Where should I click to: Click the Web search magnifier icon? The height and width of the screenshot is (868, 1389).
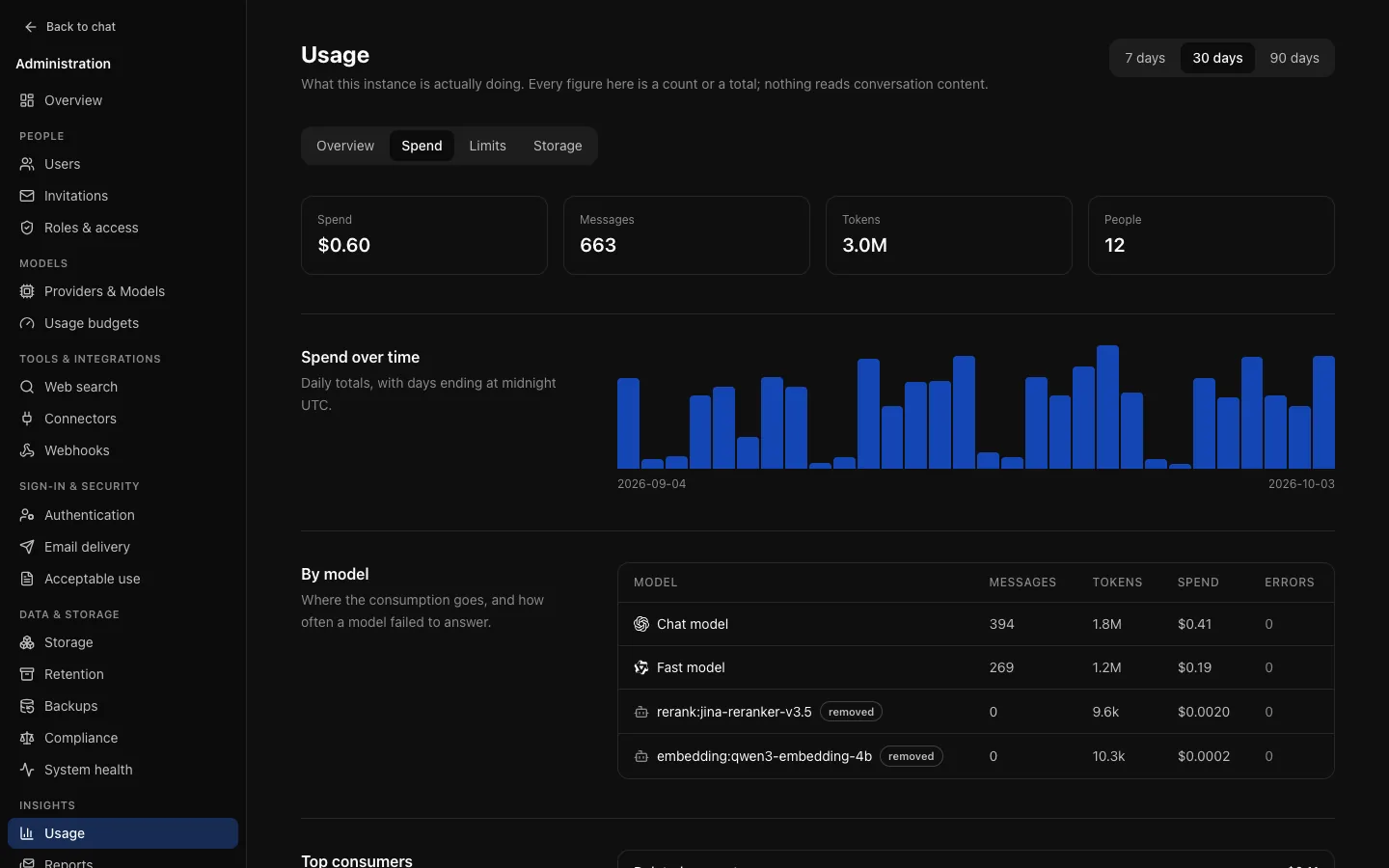pyautogui.click(x=27, y=387)
